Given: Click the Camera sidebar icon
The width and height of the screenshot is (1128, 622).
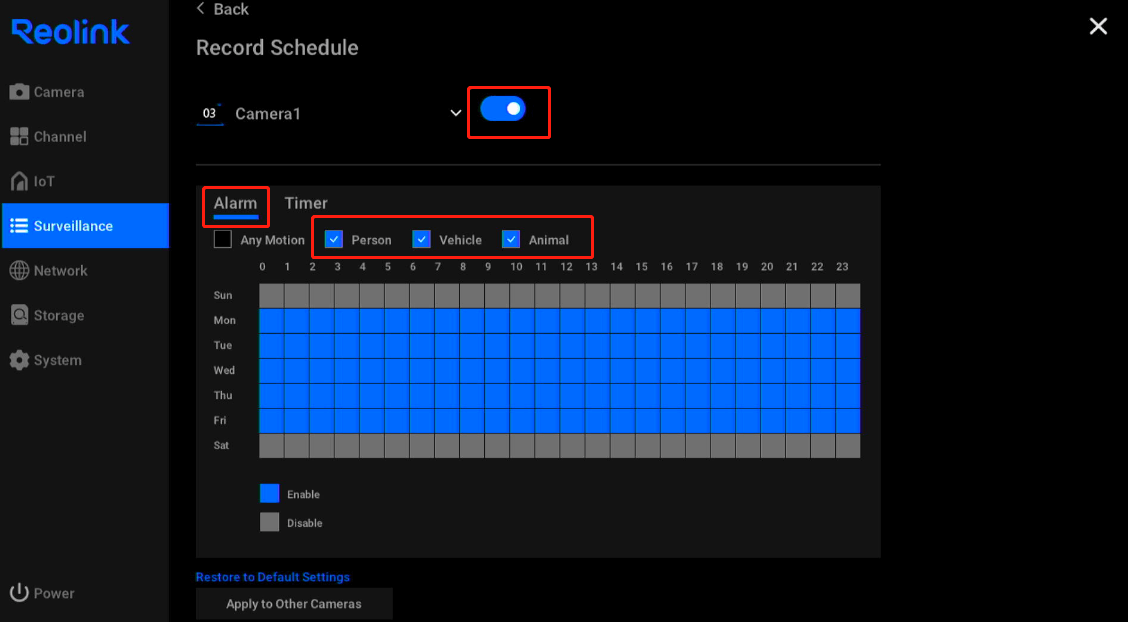Looking at the screenshot, I should coord(19,92).
